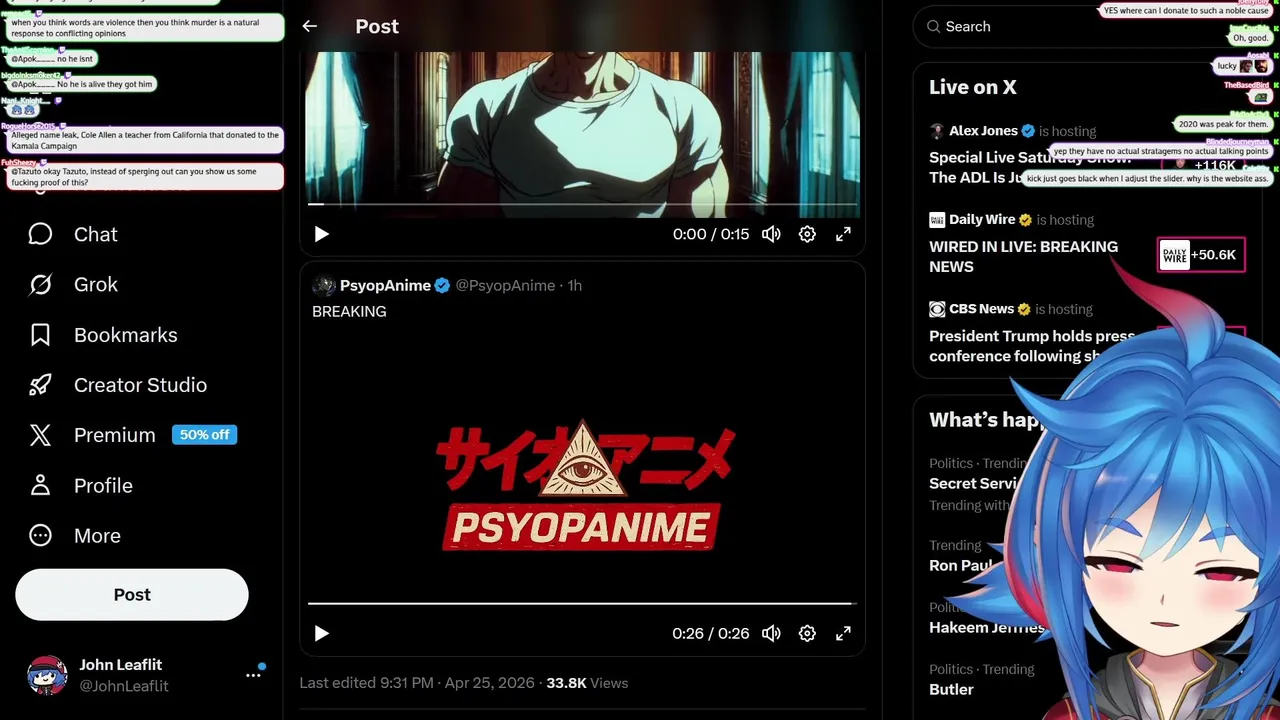Play the top 0:15 video
Viewport: 1280px width, 720px height.
pyautogui.click(x=321, y=234)
